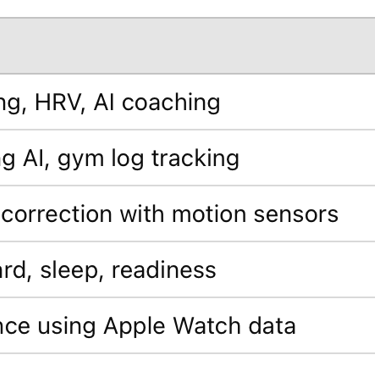Click the word "Watch" in last row
This screenshot has height=366, width=375.
tap(207, 326)
